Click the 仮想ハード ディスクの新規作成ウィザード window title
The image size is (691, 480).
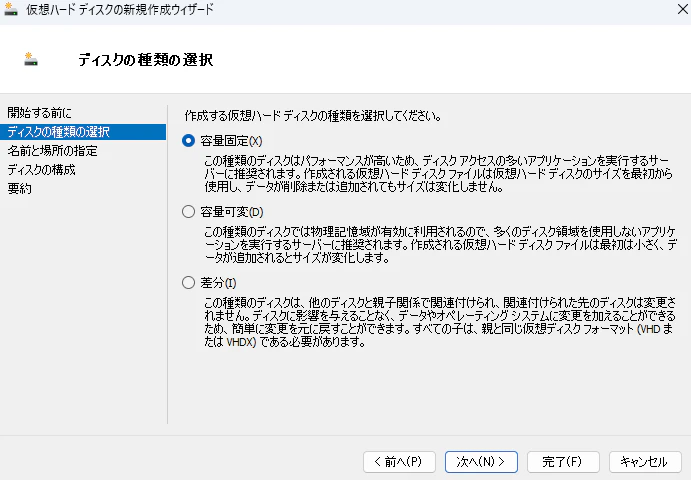[120, 9]
